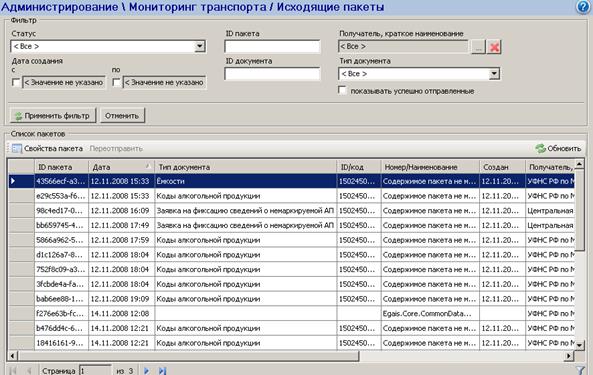Click the vertical scrollbar thumb
The width and height of the screenshot is (593, 375).
click(580, 210)
